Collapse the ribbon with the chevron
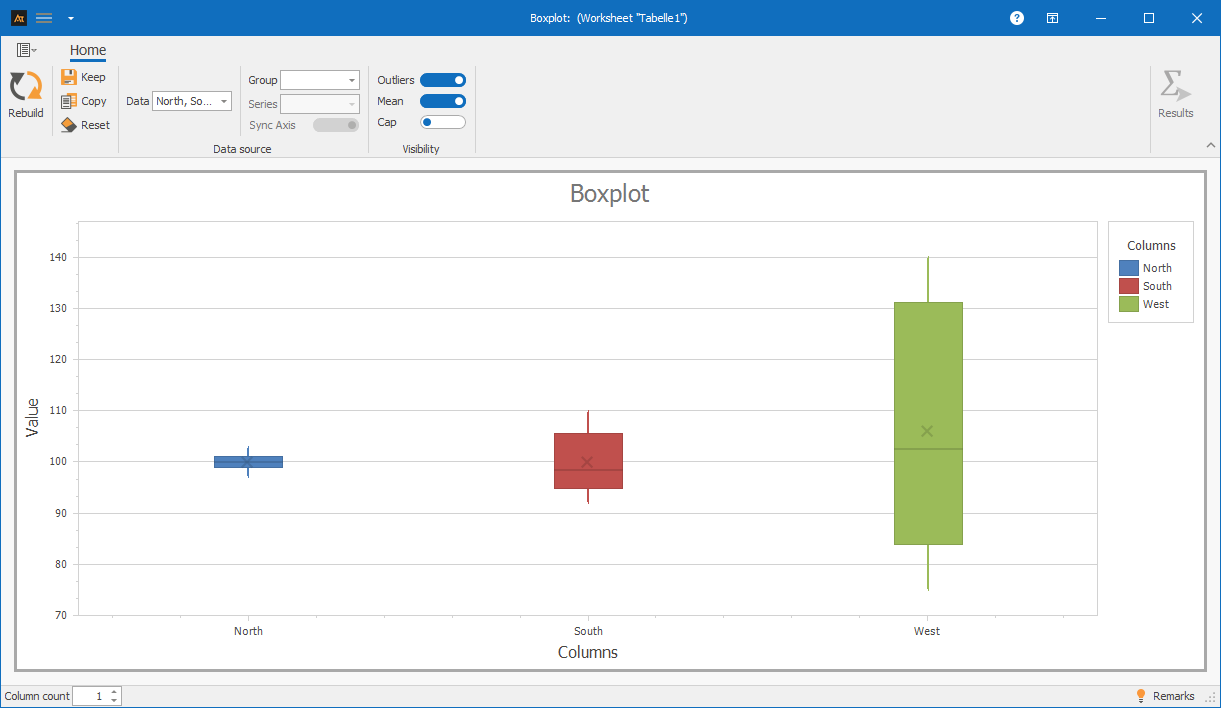 (x=1210, y=145)
